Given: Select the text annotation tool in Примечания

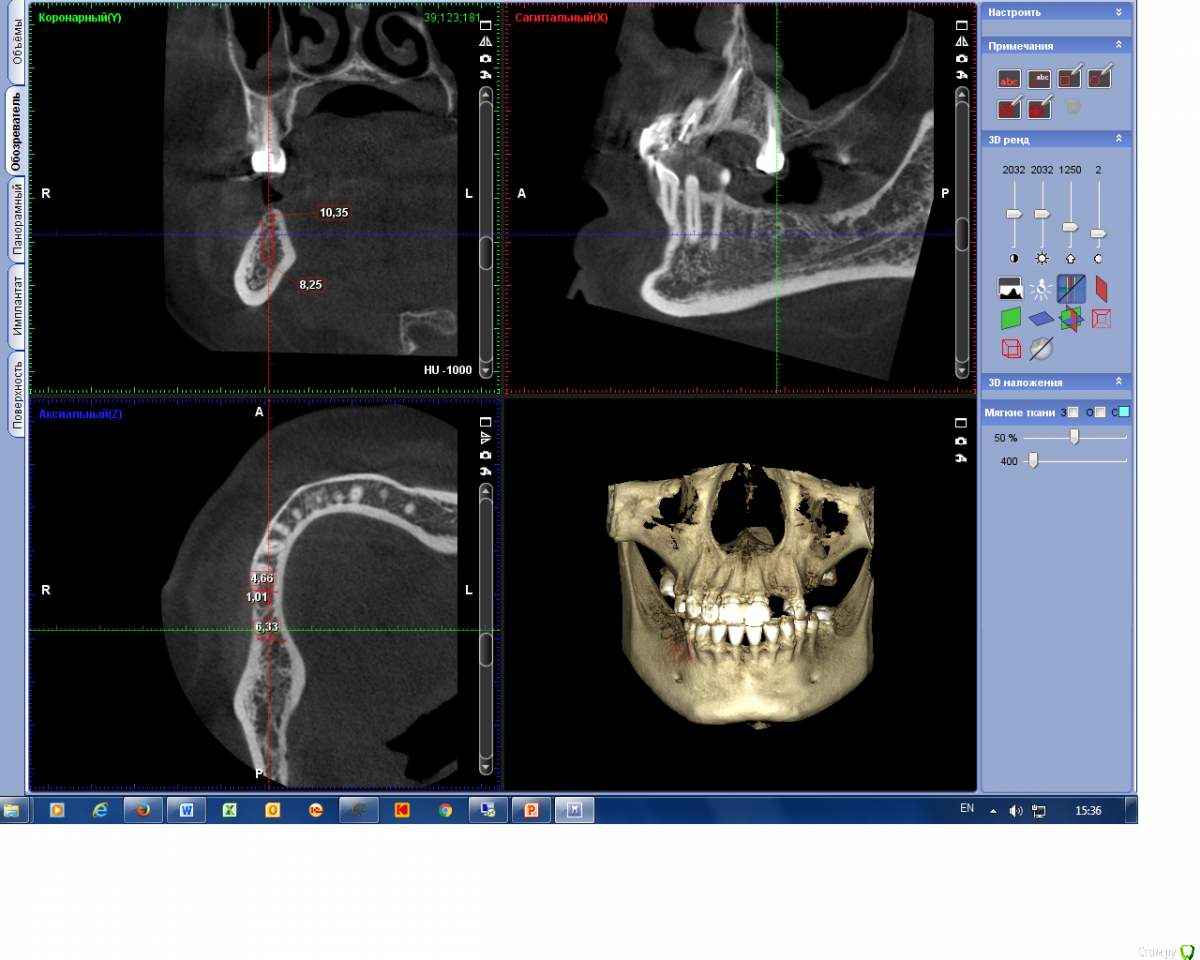Looking at the screenshot, I should [x=1010, y=79].
